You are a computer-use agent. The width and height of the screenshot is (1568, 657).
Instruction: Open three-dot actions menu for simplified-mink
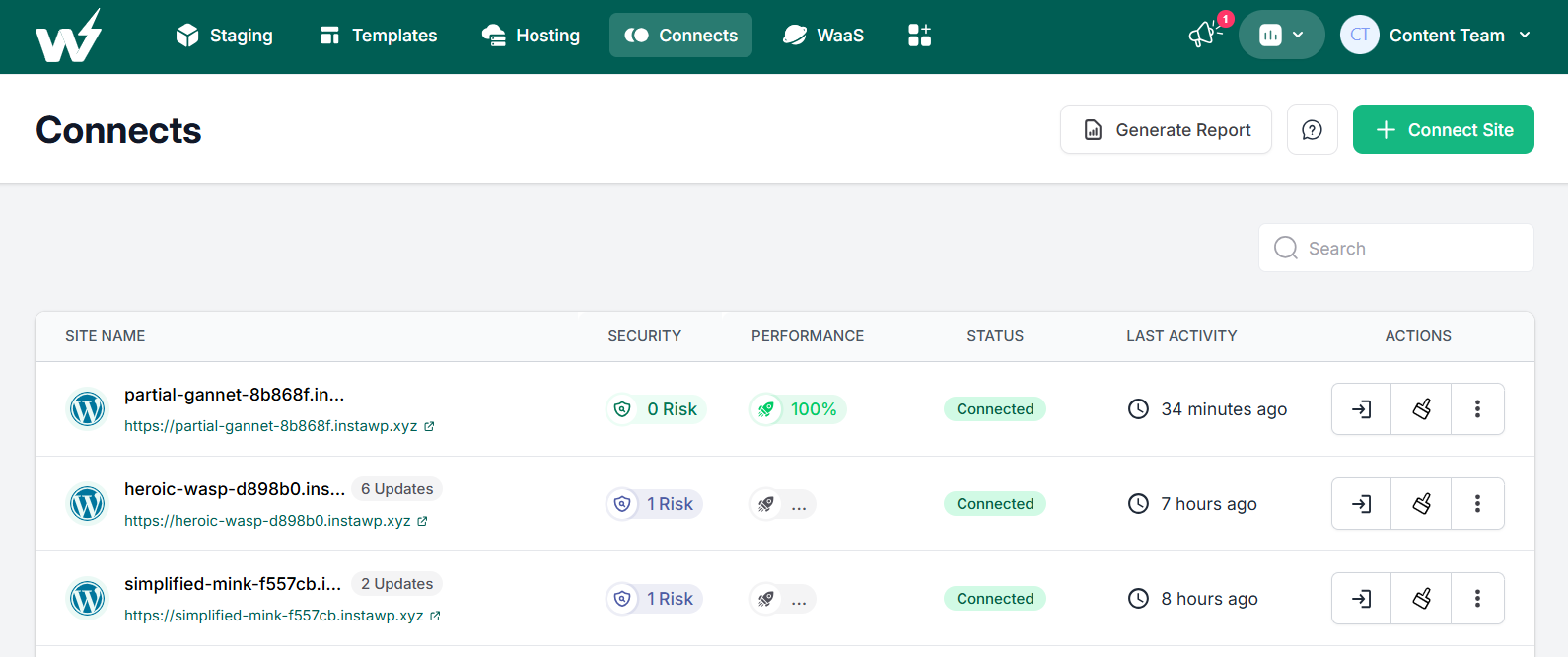1477,599
